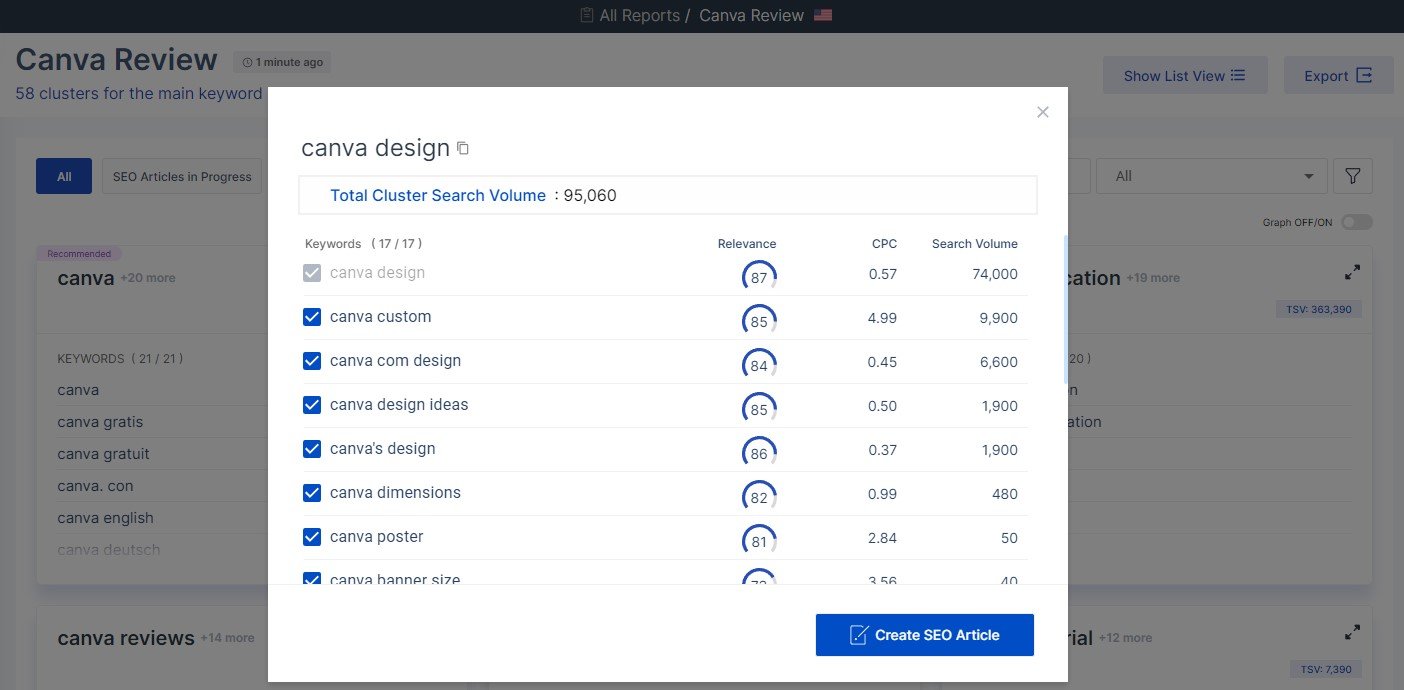Viewport: 1404px width, 690px height.
Task: Uncheck the canva dimensions keyword
Action: click(x=312, y=493)
